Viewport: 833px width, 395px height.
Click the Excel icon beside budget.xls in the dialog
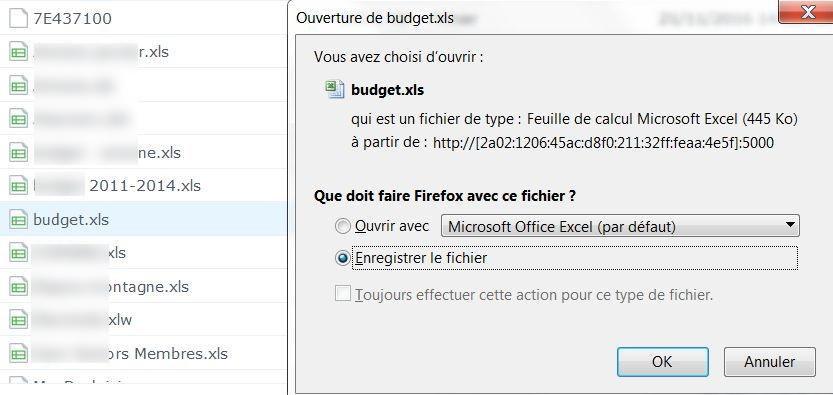point(335,90)
